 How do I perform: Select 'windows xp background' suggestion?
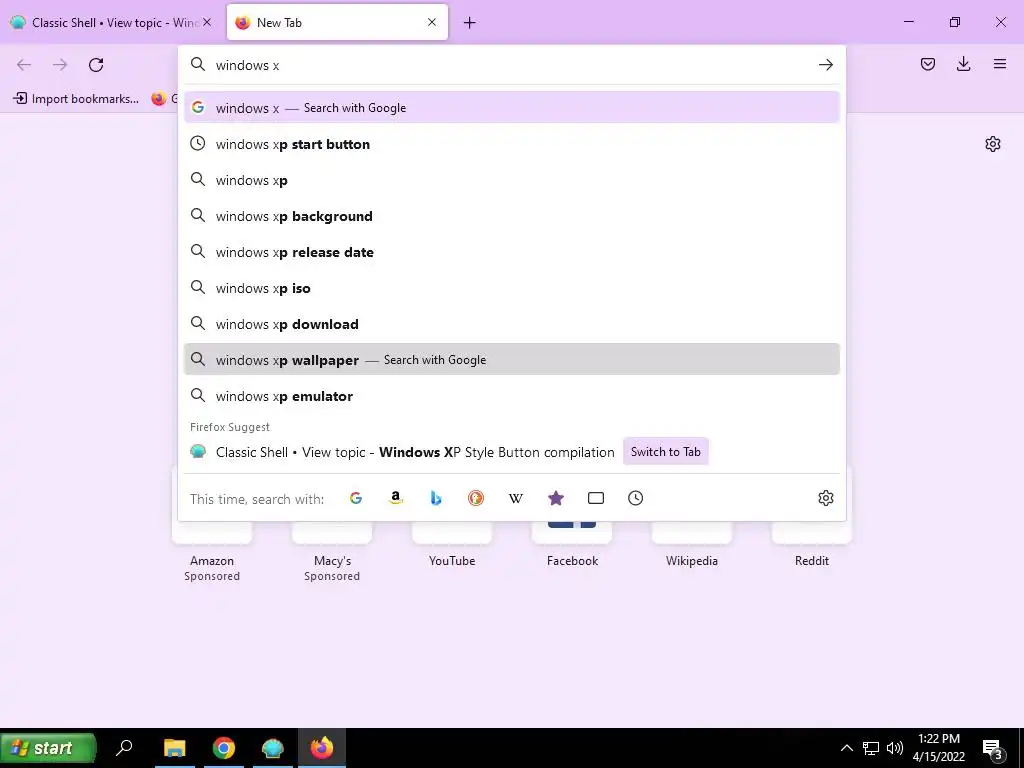pos(512,216)
